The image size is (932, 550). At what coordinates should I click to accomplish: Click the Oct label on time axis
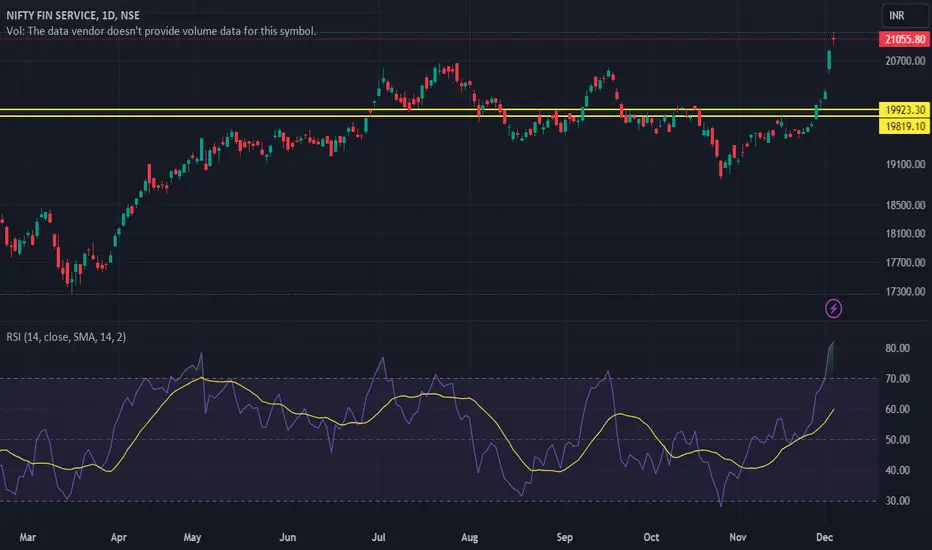[x=651, y=538]
